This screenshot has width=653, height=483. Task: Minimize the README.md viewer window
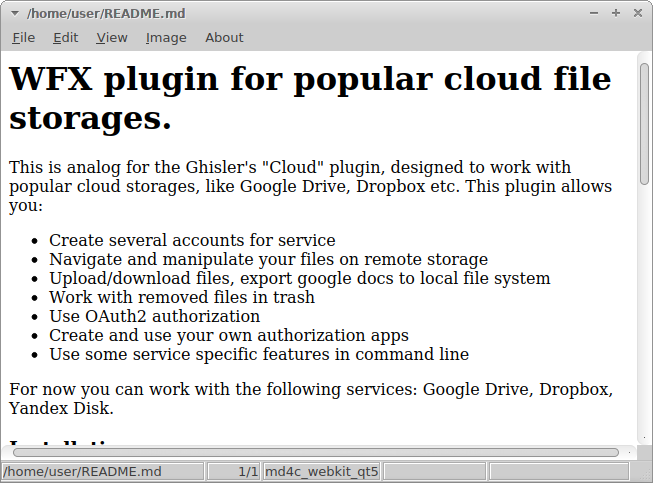pos(594,13)
